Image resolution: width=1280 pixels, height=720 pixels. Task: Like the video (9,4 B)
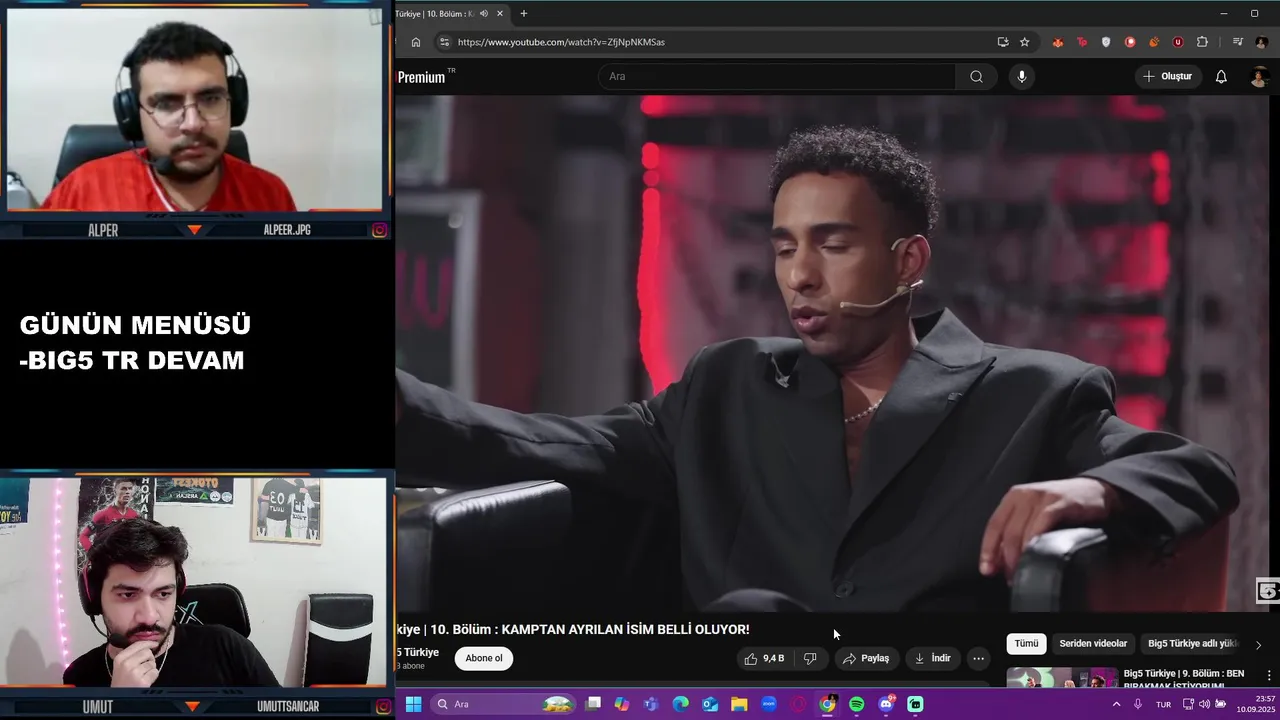pyautogui.click(x=764, y=658)
